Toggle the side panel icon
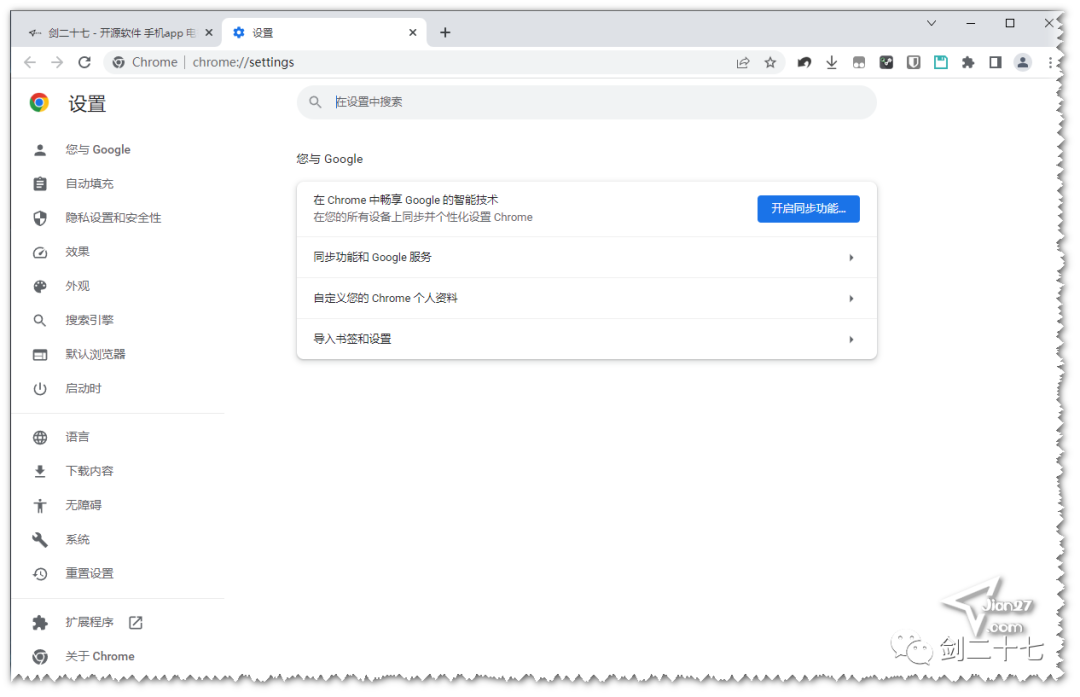Image resolution: width=1080 pixels, height=697 pixels. click(995, 63)
